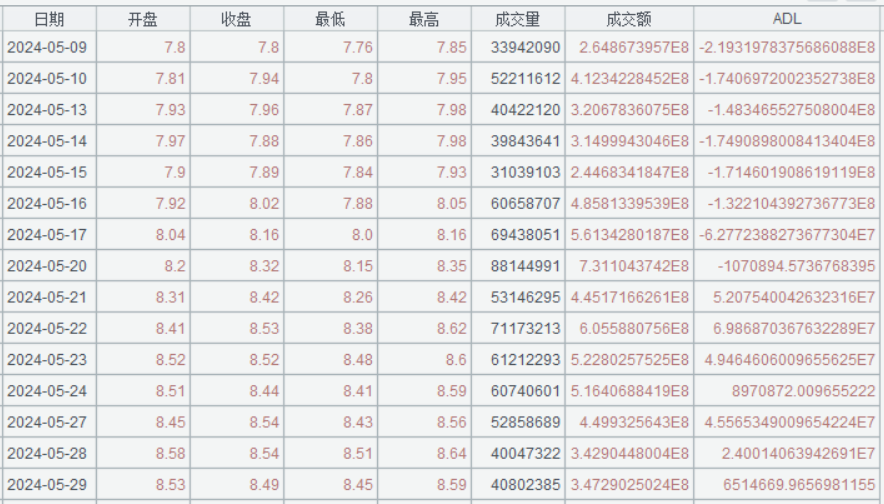Select date cell 2024-05-23
The width and height of the screenshot is (884, 504).
click(x=47, y=360)
